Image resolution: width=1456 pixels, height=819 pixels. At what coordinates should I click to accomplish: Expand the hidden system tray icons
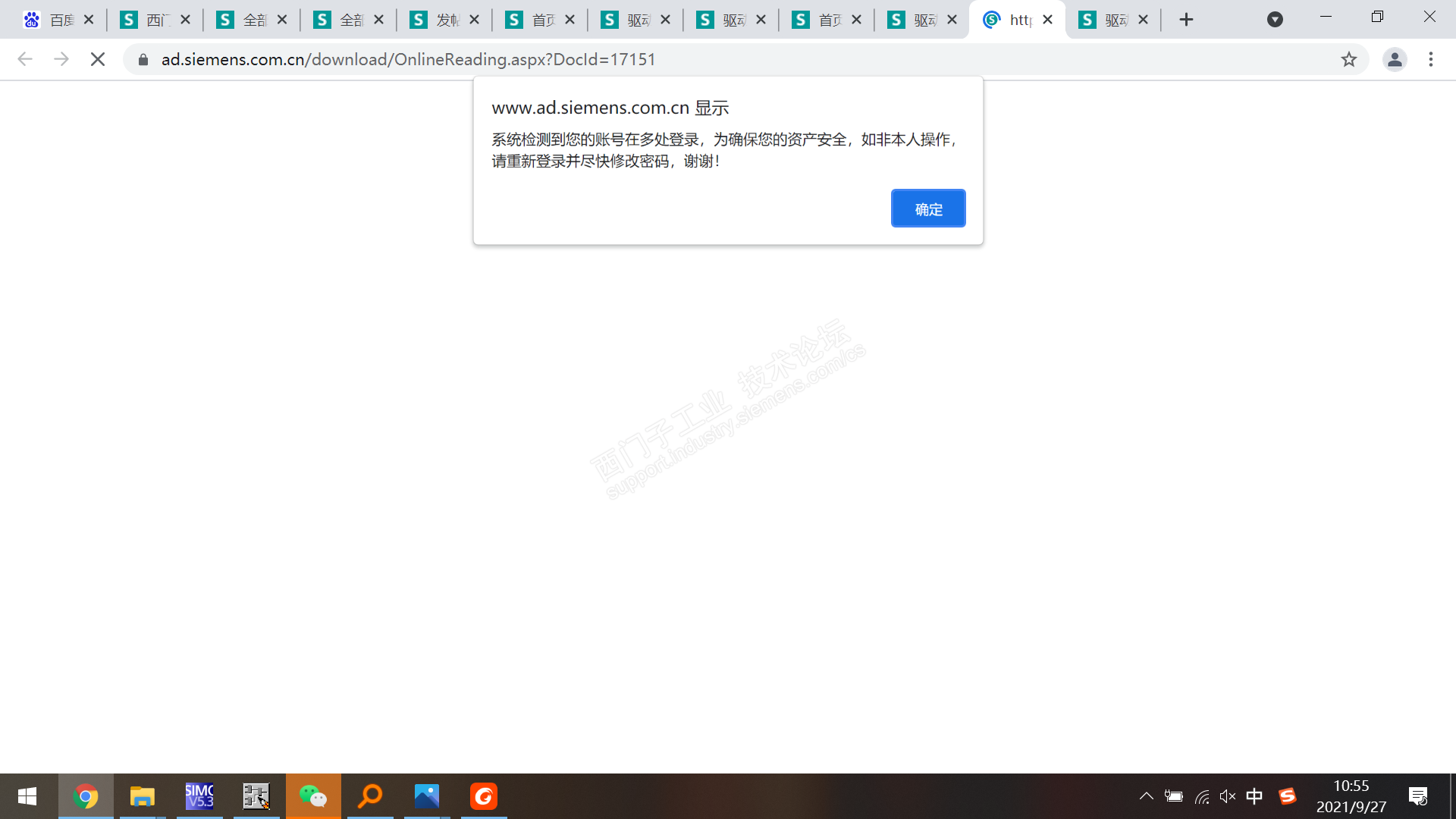[x=1146, y=796]
